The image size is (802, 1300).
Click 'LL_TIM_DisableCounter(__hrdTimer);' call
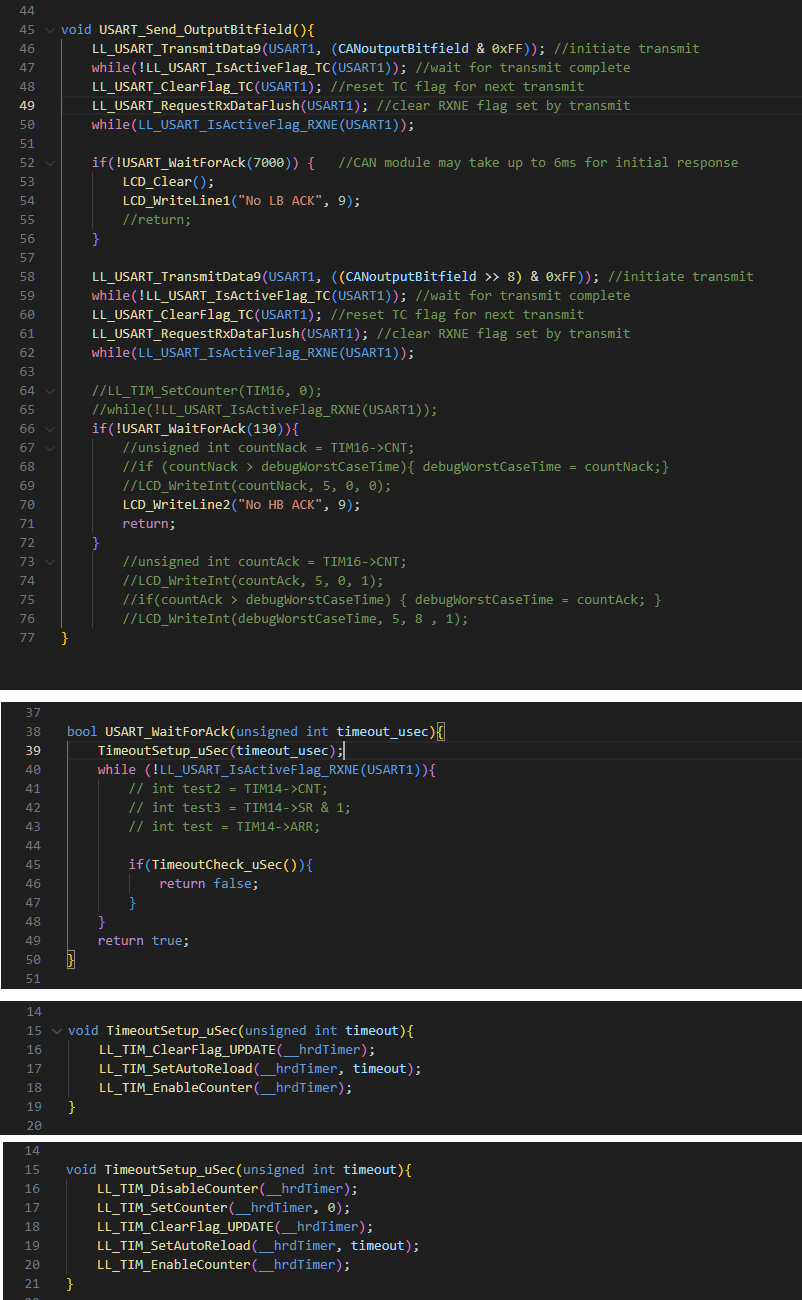coord(227,1189)
